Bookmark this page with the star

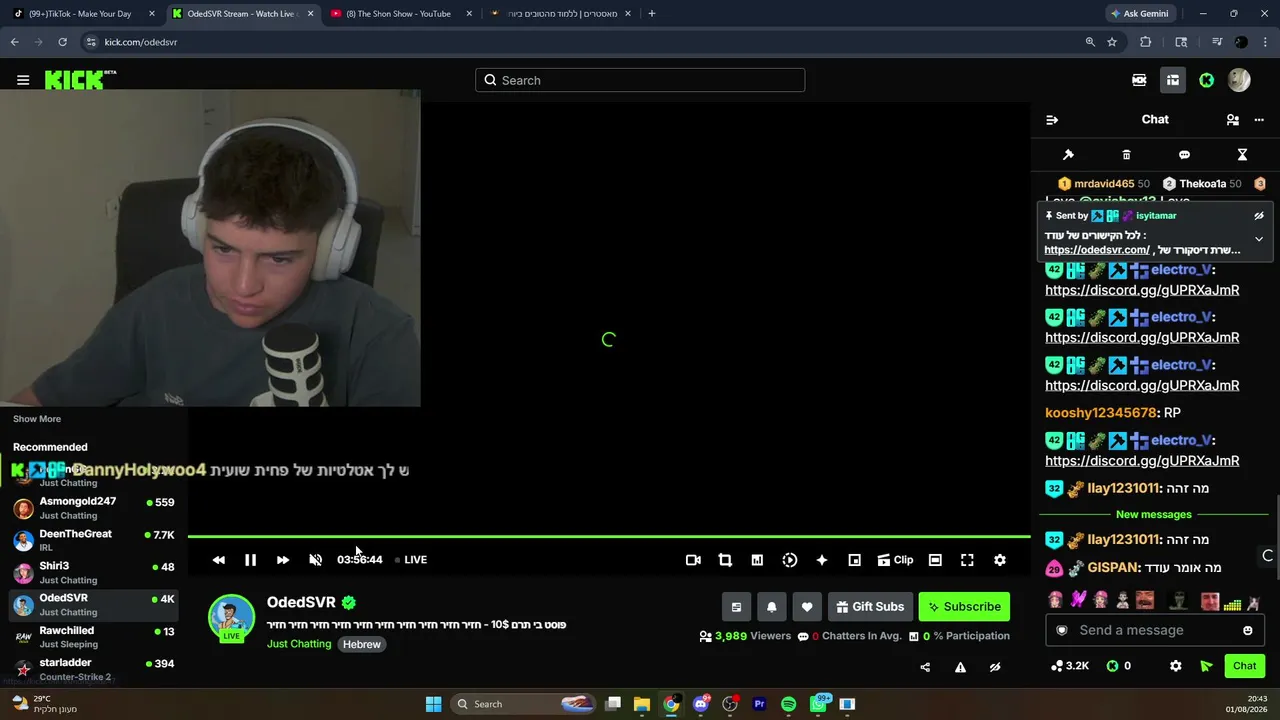[1112, 42]
